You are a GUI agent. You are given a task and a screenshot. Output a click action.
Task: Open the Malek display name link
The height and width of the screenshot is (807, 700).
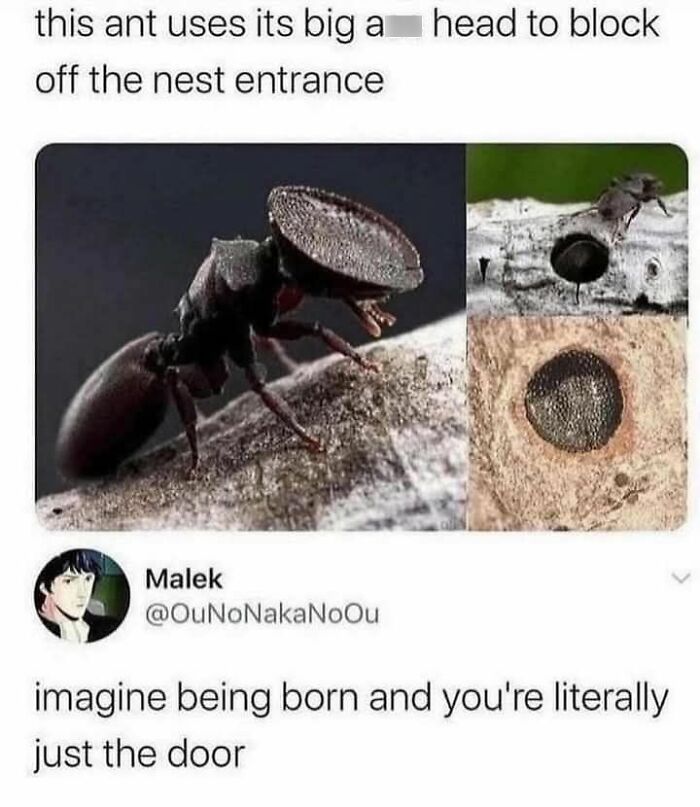click(x=184, y=579)
